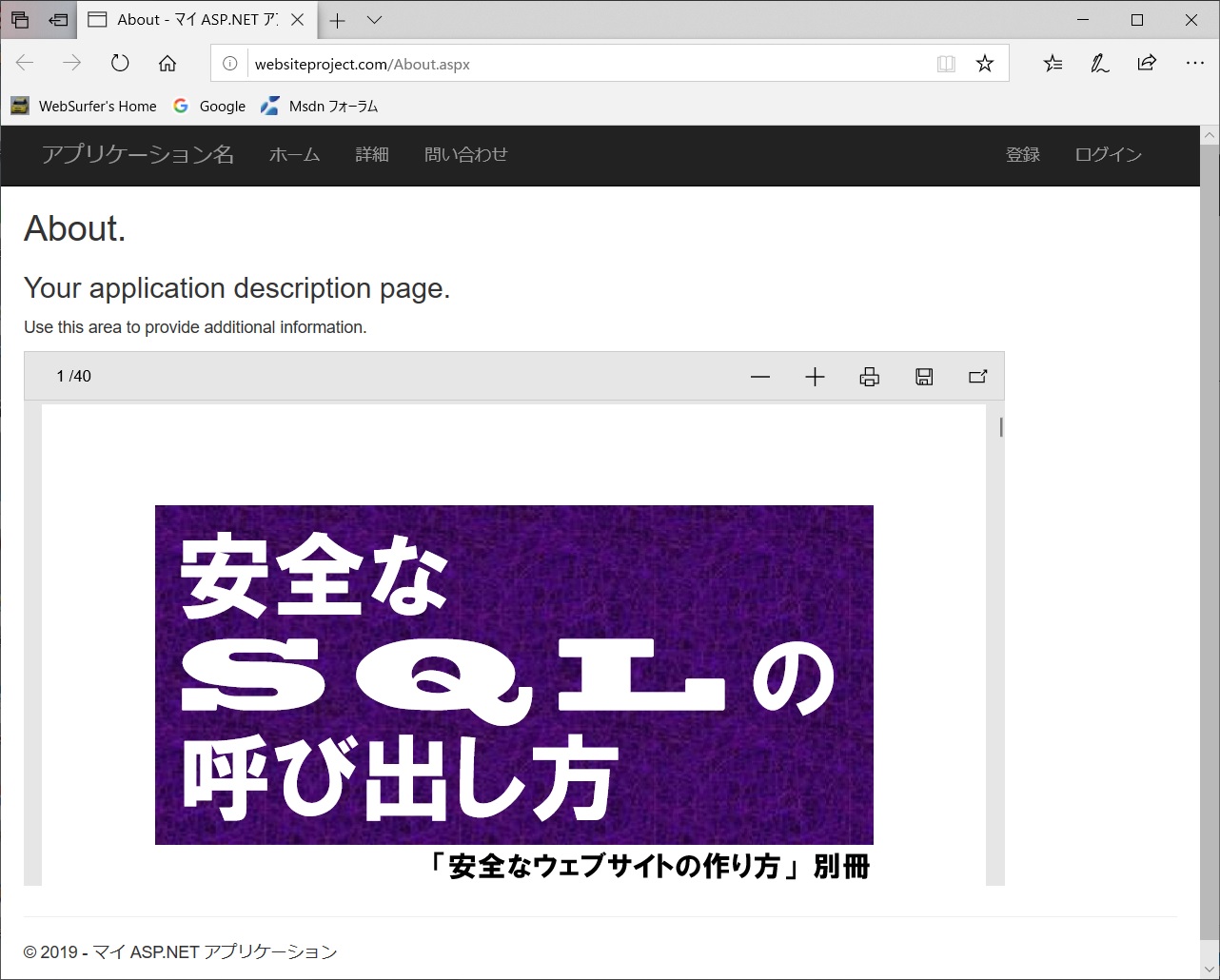Open Settings and more menu
This screenshot has width=1220, height=980.
click(1195, 64)
